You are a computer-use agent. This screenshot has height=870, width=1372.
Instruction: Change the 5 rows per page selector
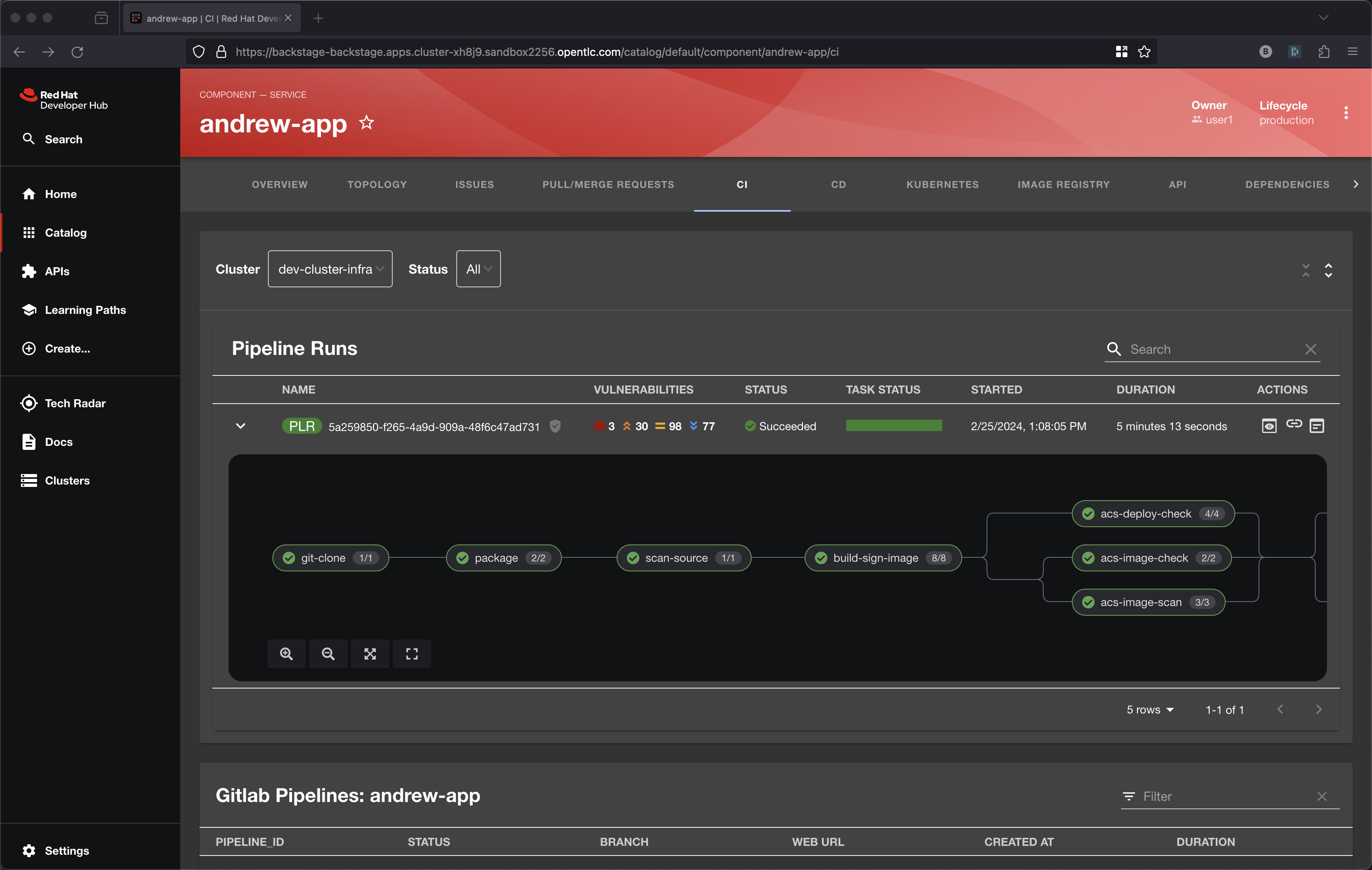tap(1150, 709)
